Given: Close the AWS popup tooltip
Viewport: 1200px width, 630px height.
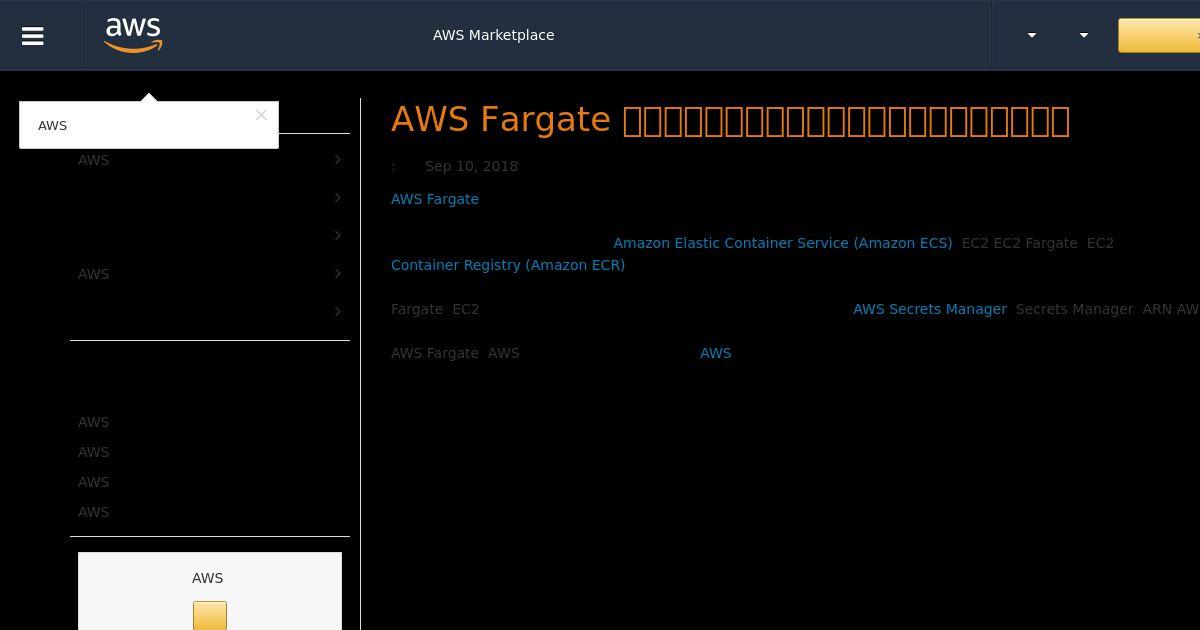Looking at the screenshot, I should pyautogui.click(x=261, y=115).
